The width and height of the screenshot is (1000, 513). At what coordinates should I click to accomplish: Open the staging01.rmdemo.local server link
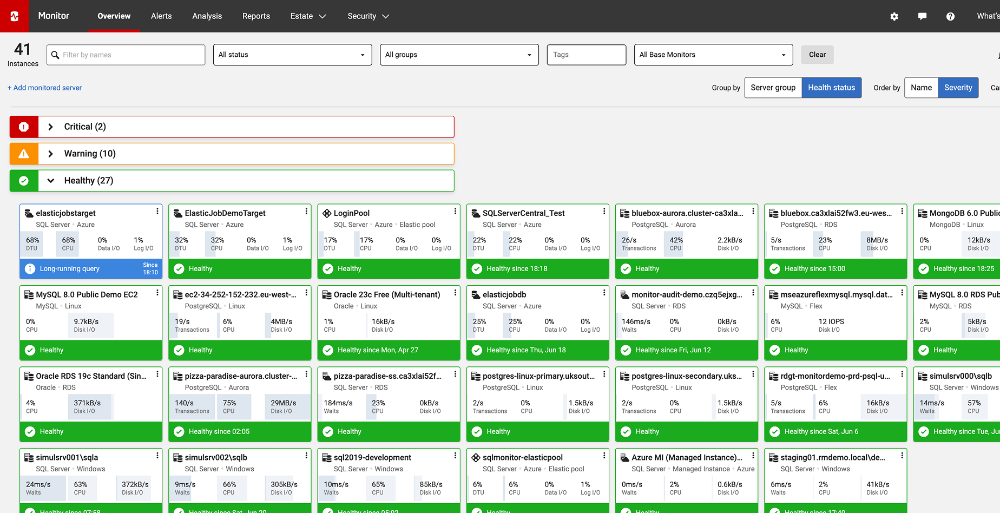[x=832, y=457]
